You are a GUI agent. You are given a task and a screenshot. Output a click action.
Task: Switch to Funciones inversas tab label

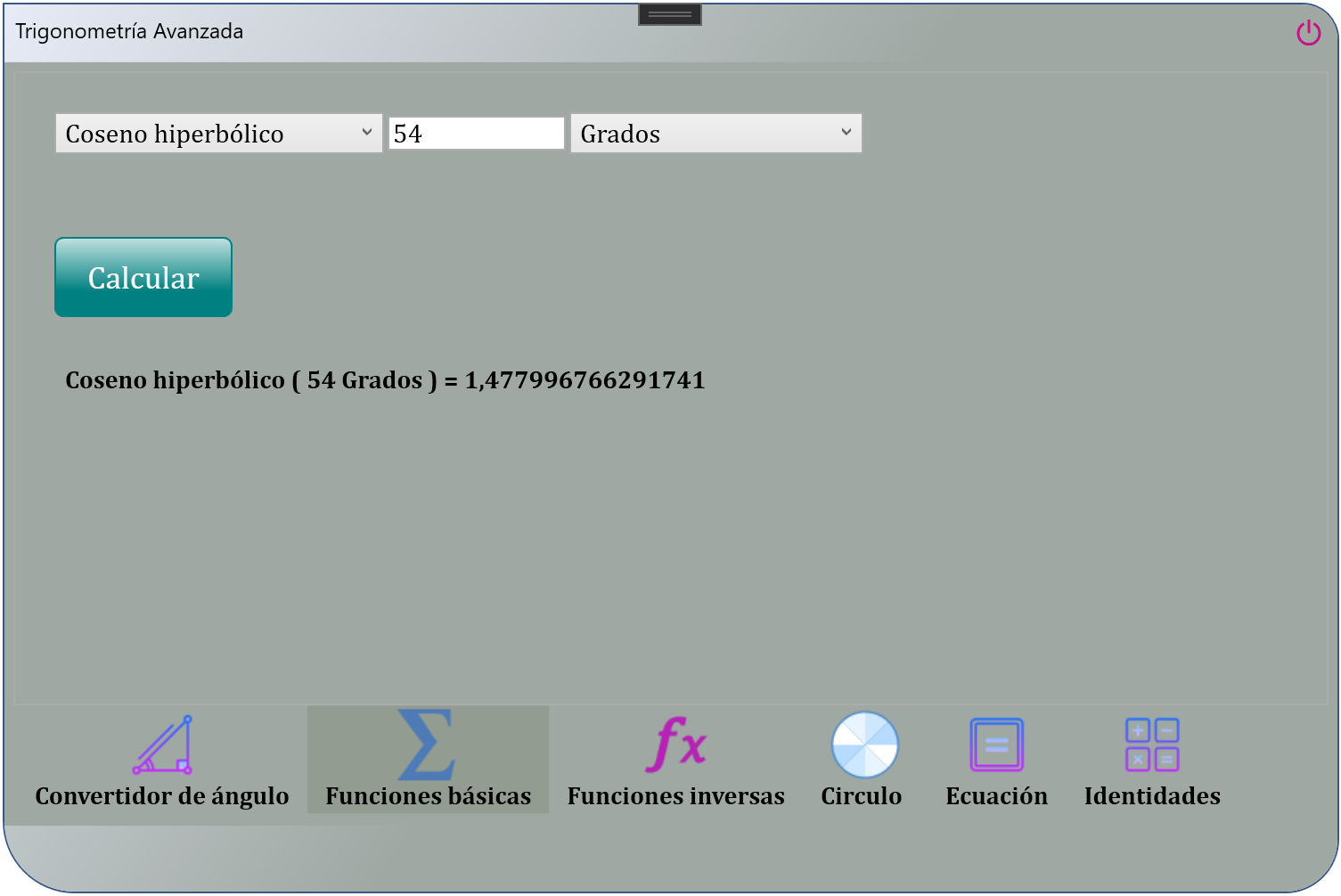coord(676,796)
